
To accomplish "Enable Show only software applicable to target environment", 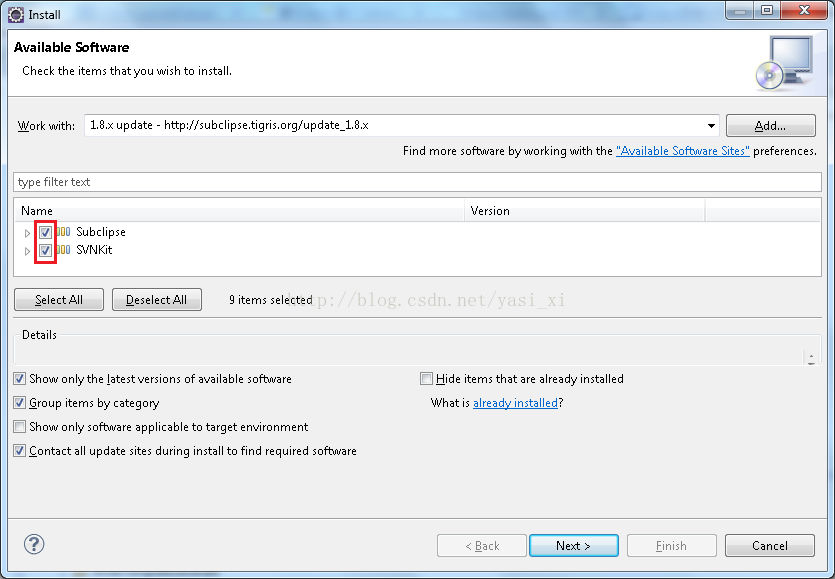I will (x=20, y=427).
